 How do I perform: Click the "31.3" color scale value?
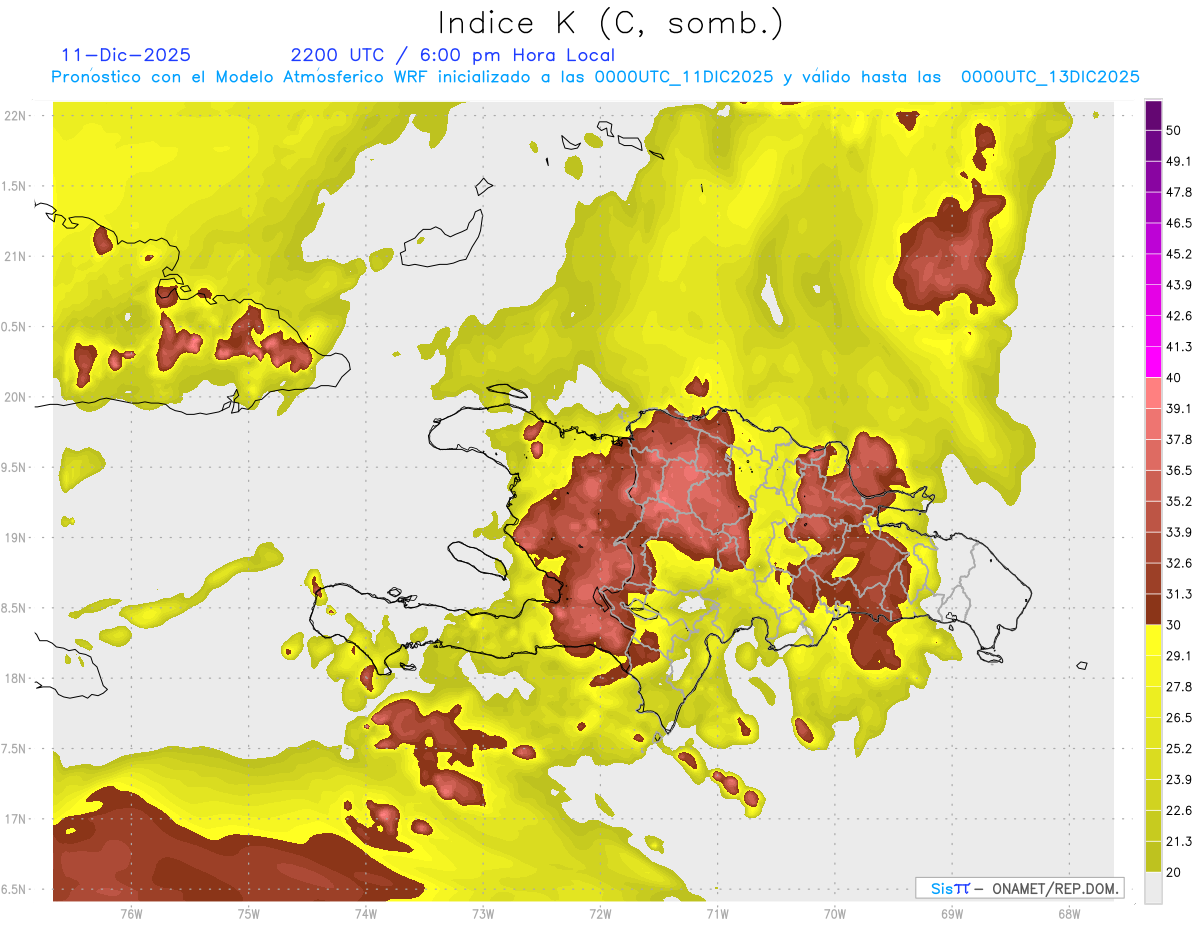click(1179, 594)
